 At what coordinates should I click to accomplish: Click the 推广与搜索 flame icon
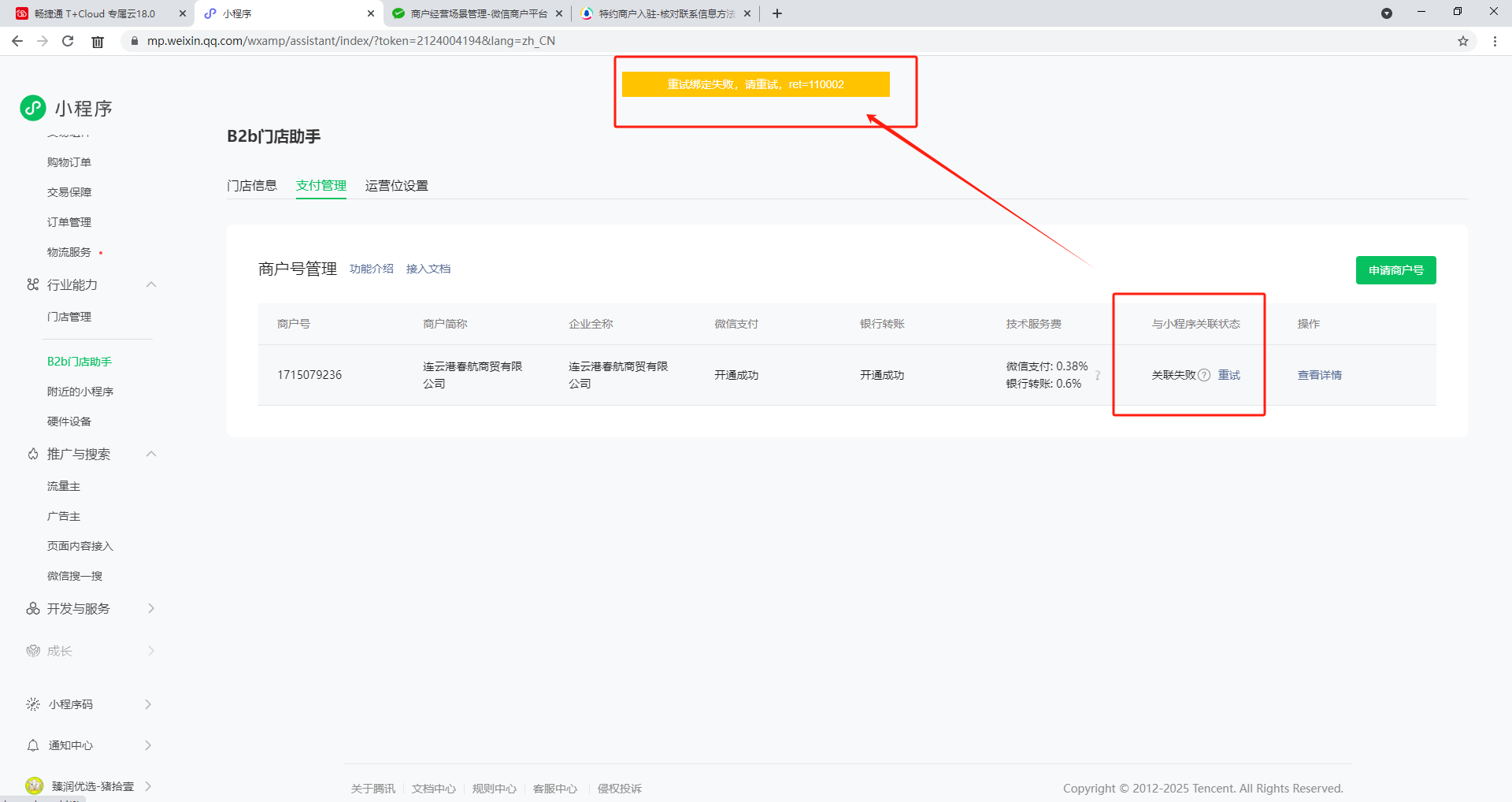pos(32,454)
